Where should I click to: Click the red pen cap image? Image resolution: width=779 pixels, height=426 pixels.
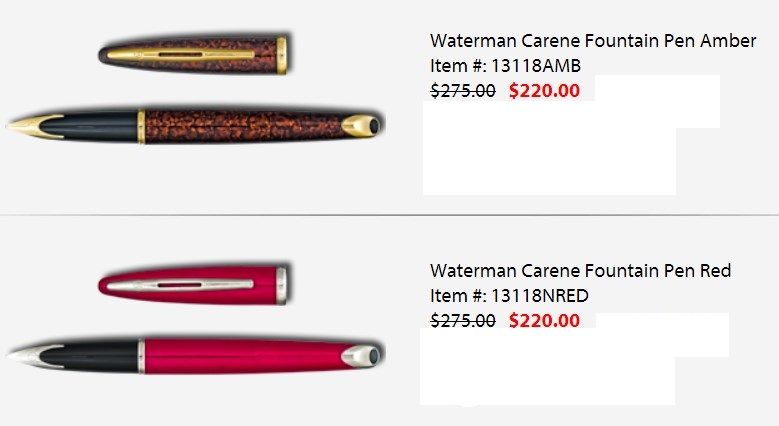[x=194, y=285]
